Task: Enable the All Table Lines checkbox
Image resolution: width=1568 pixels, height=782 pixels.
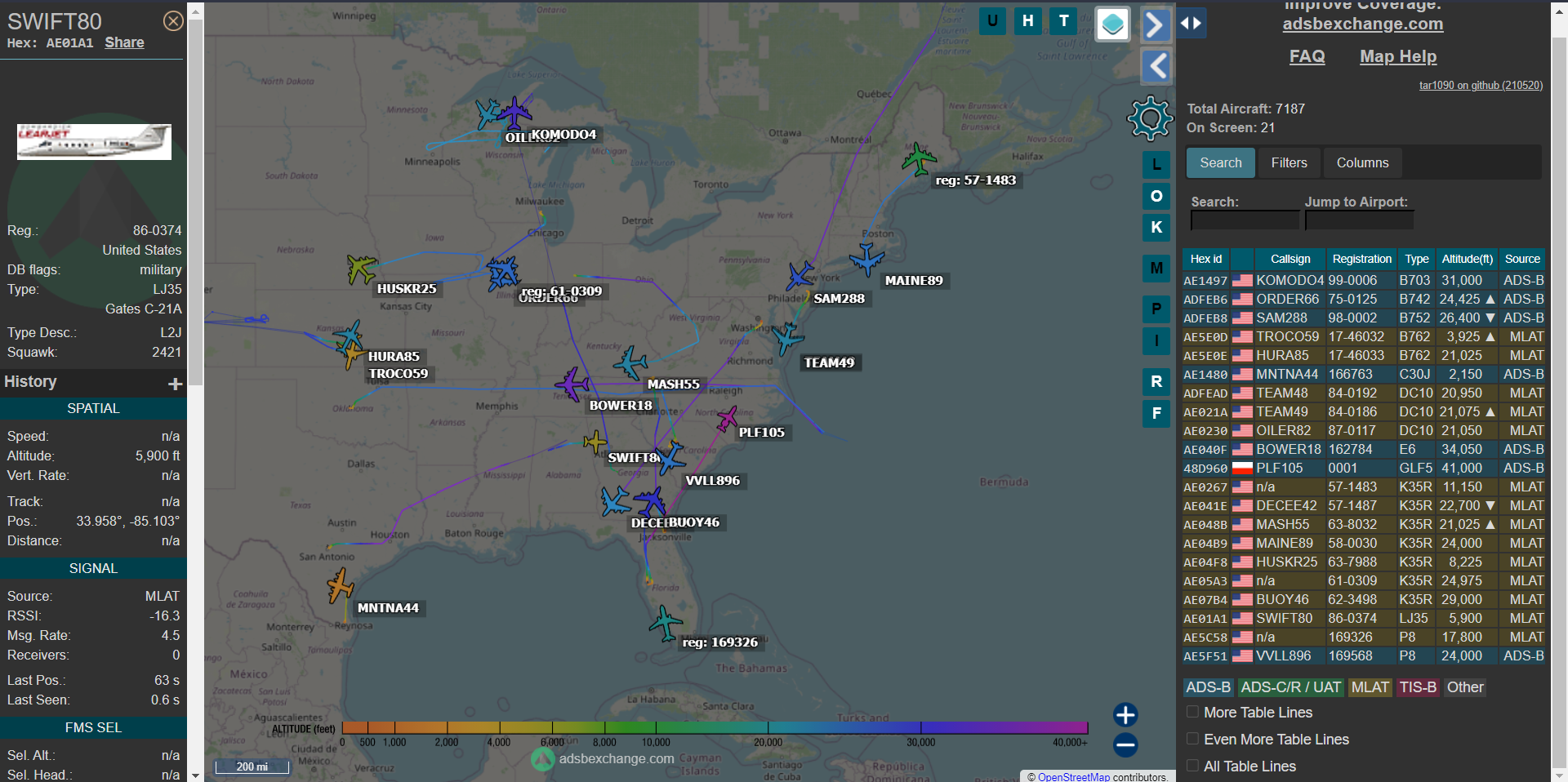Action: pos(1192,766)
